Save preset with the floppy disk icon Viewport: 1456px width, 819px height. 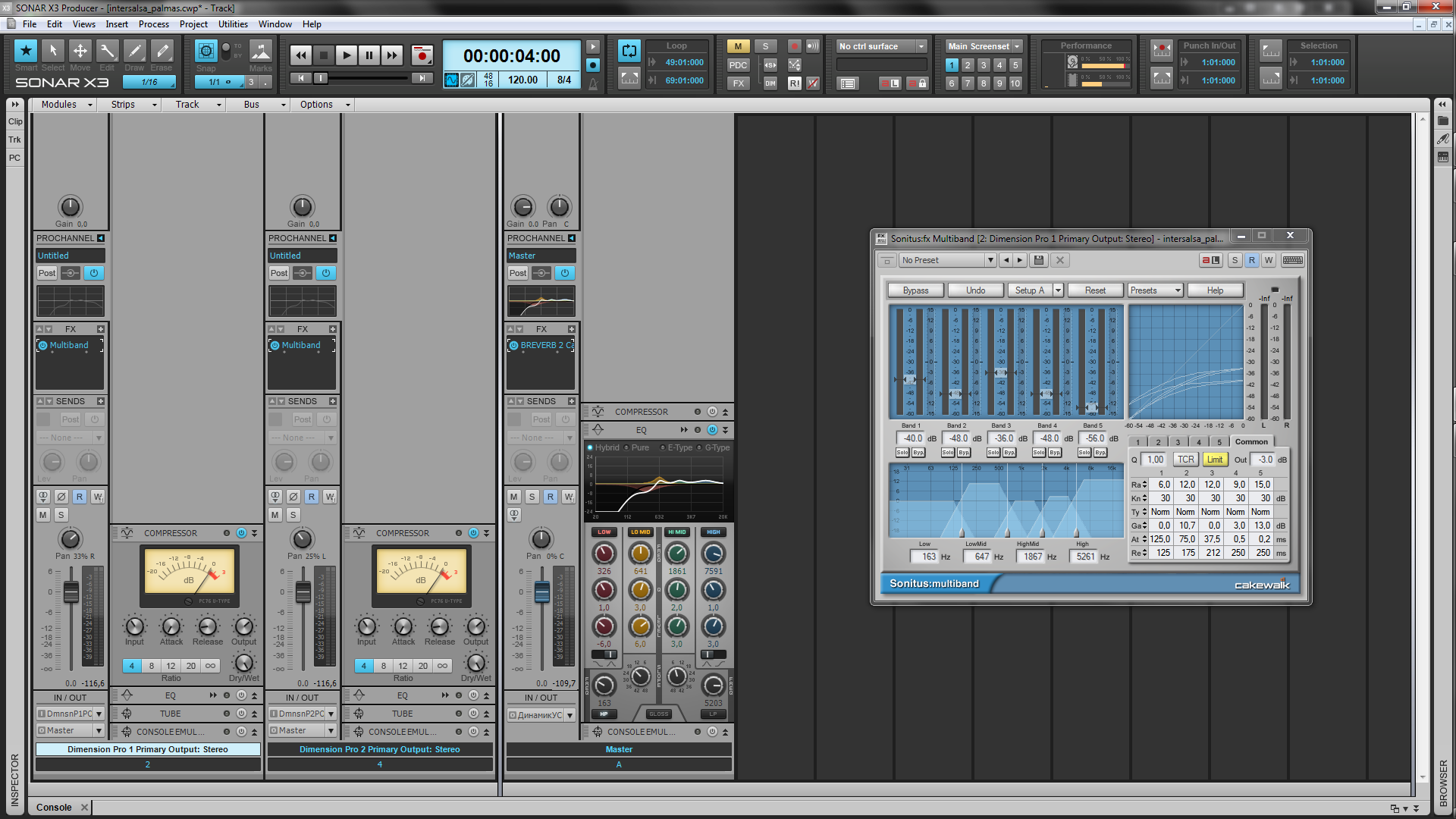point(1039,260)
